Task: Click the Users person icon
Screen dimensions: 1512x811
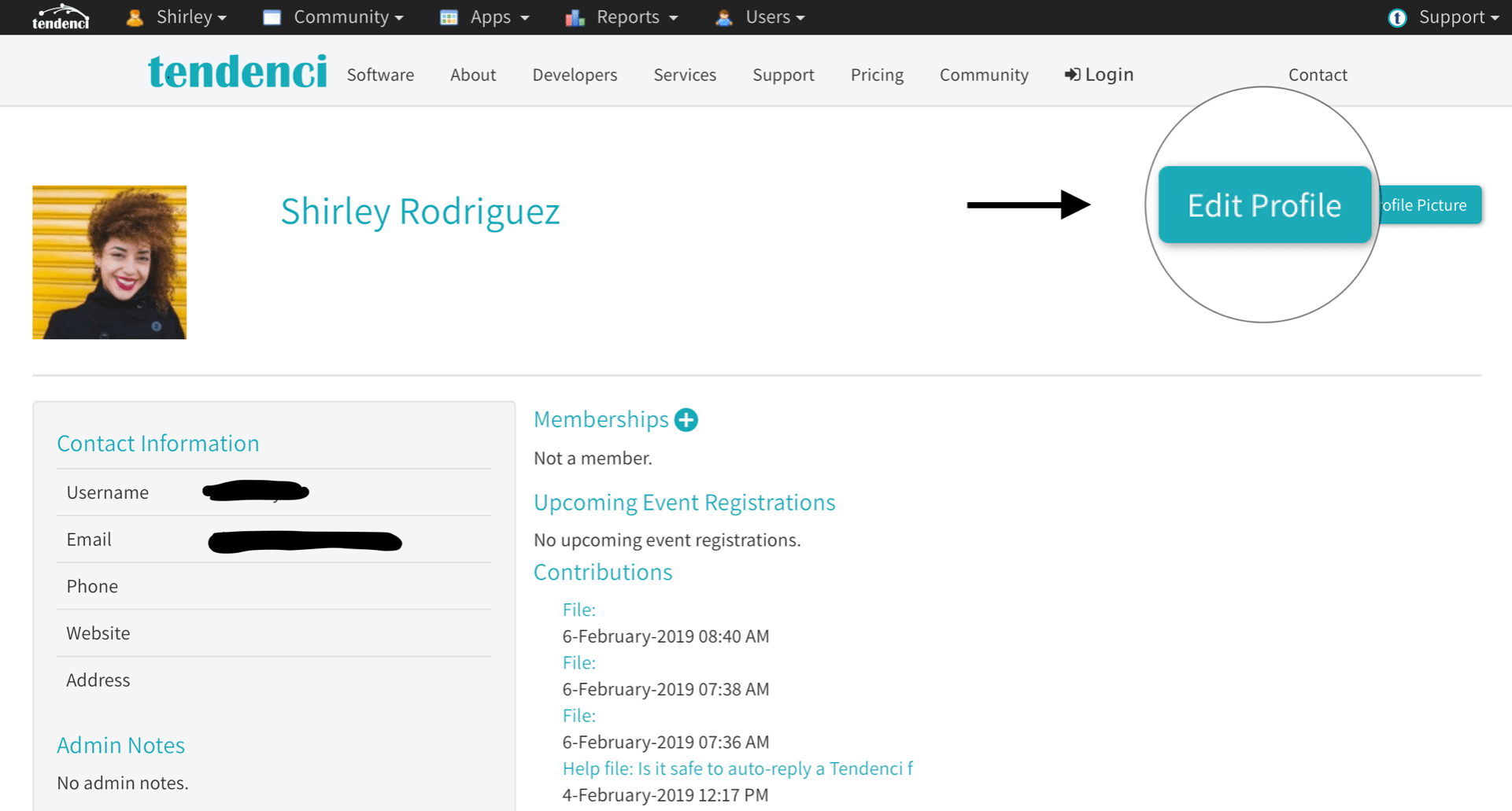Action: [x=724, y=17]
